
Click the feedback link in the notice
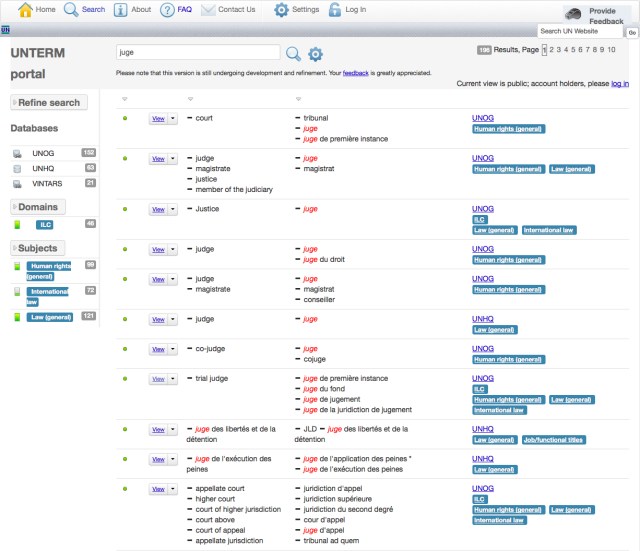coord(355,72)
